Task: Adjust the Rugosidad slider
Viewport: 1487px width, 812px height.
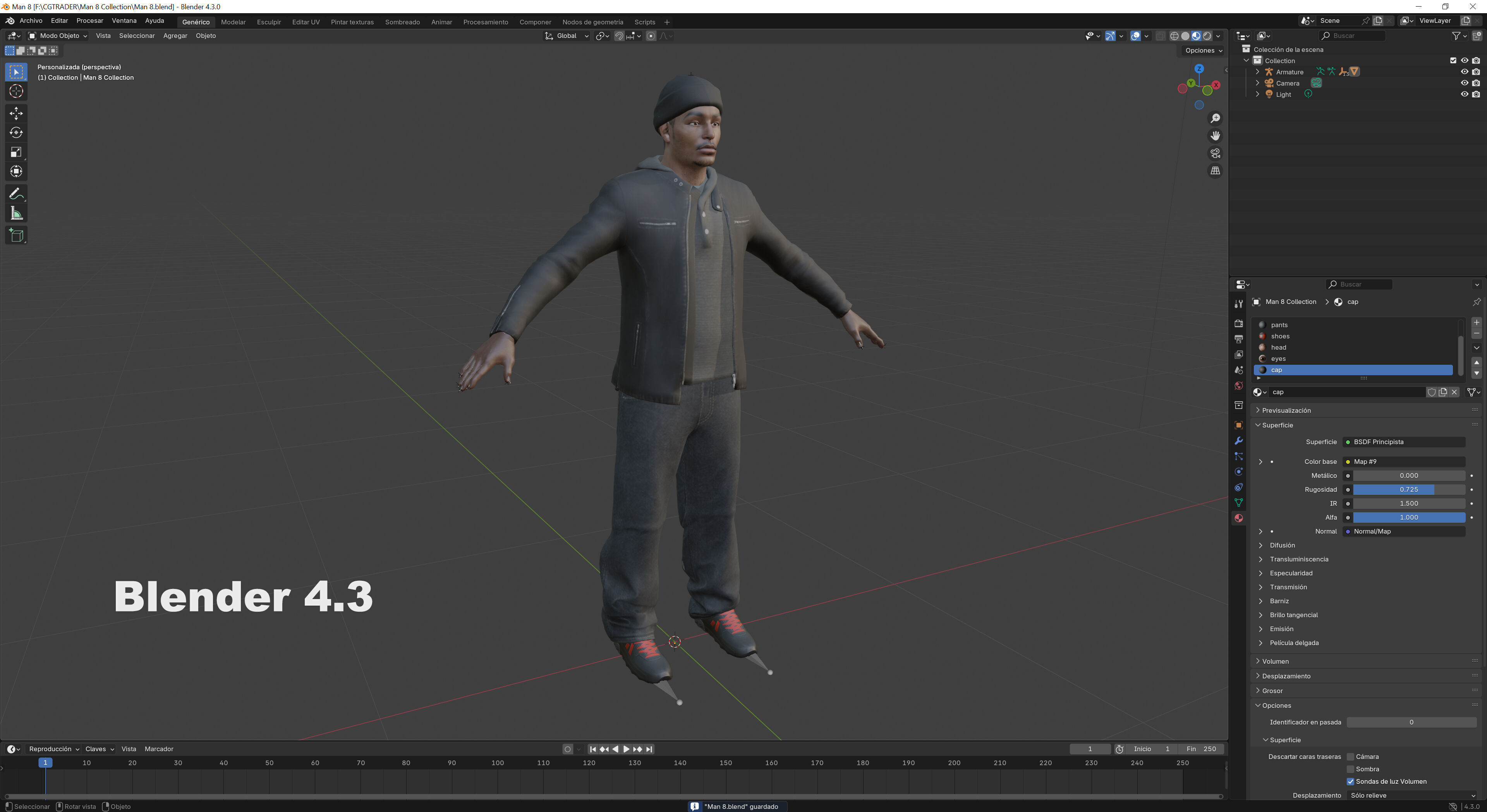Action: point(1408,489)
